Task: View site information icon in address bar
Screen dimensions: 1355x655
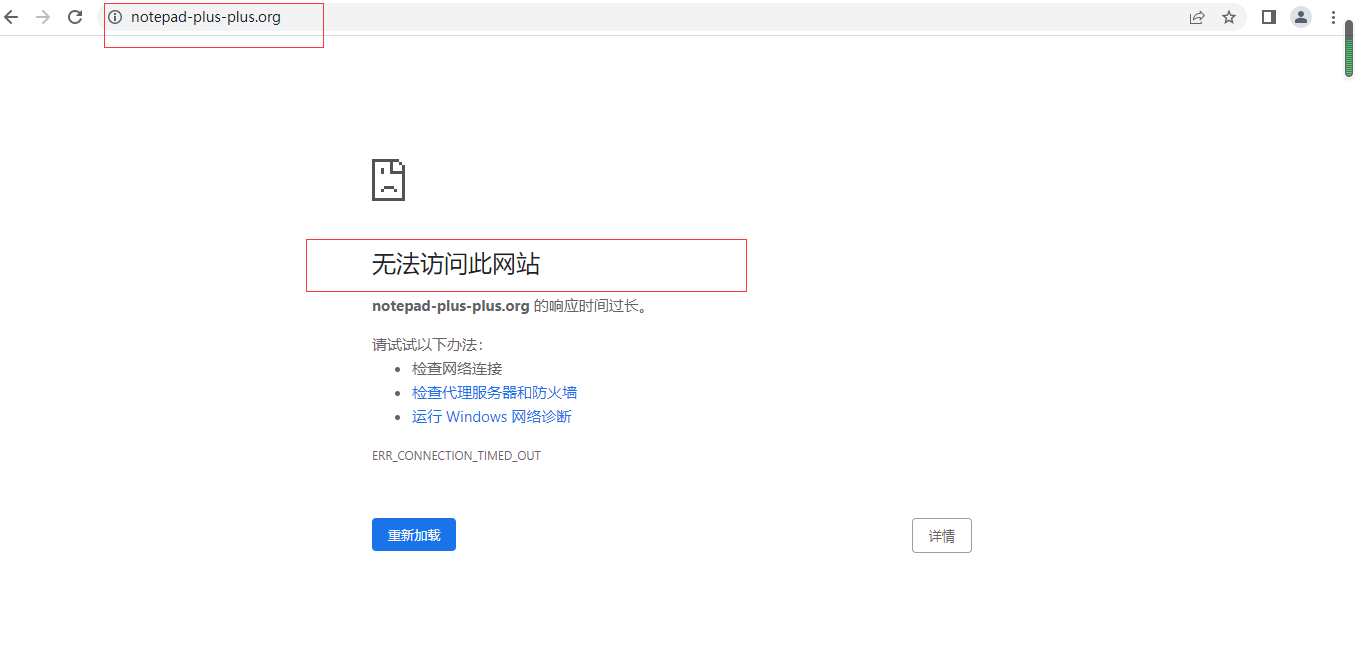Action: pos(115,17)
